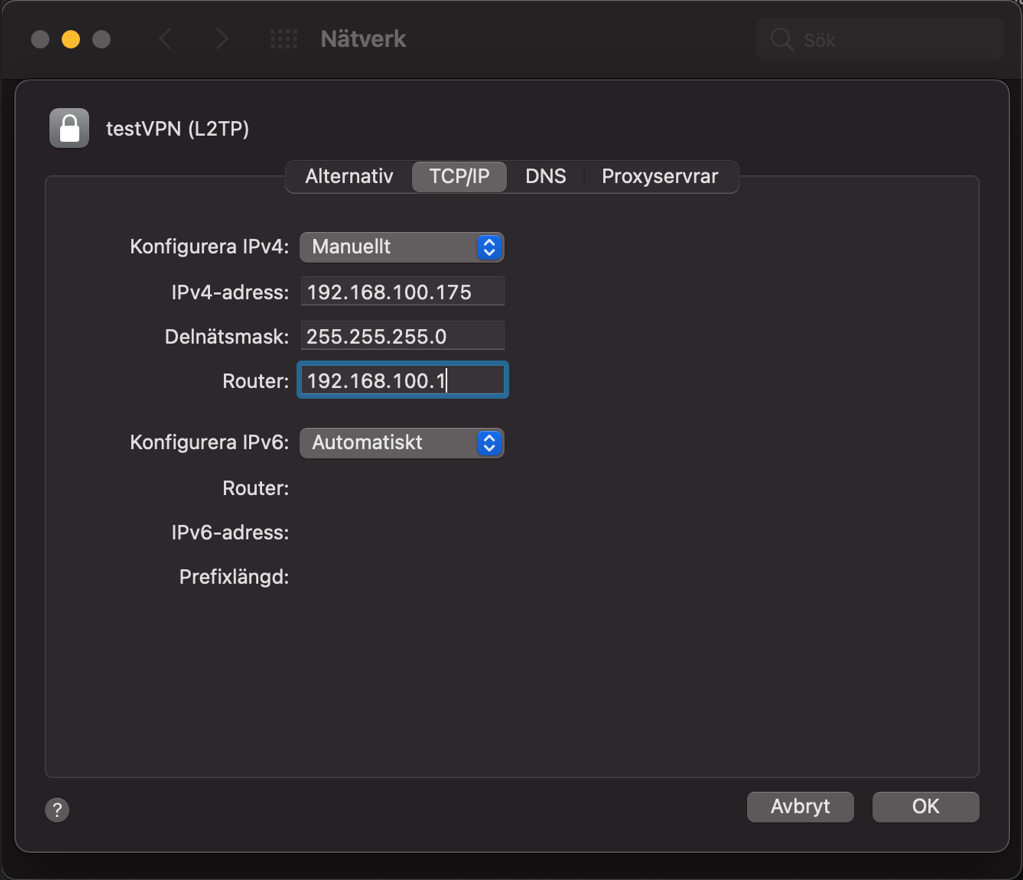Click the IPv4-adress input field
The height and width of the screenshot is (880, 1023).
click(400, 291)
